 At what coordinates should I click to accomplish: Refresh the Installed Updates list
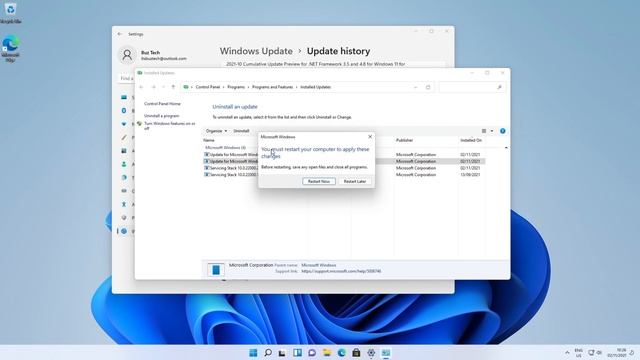[428, 87]
